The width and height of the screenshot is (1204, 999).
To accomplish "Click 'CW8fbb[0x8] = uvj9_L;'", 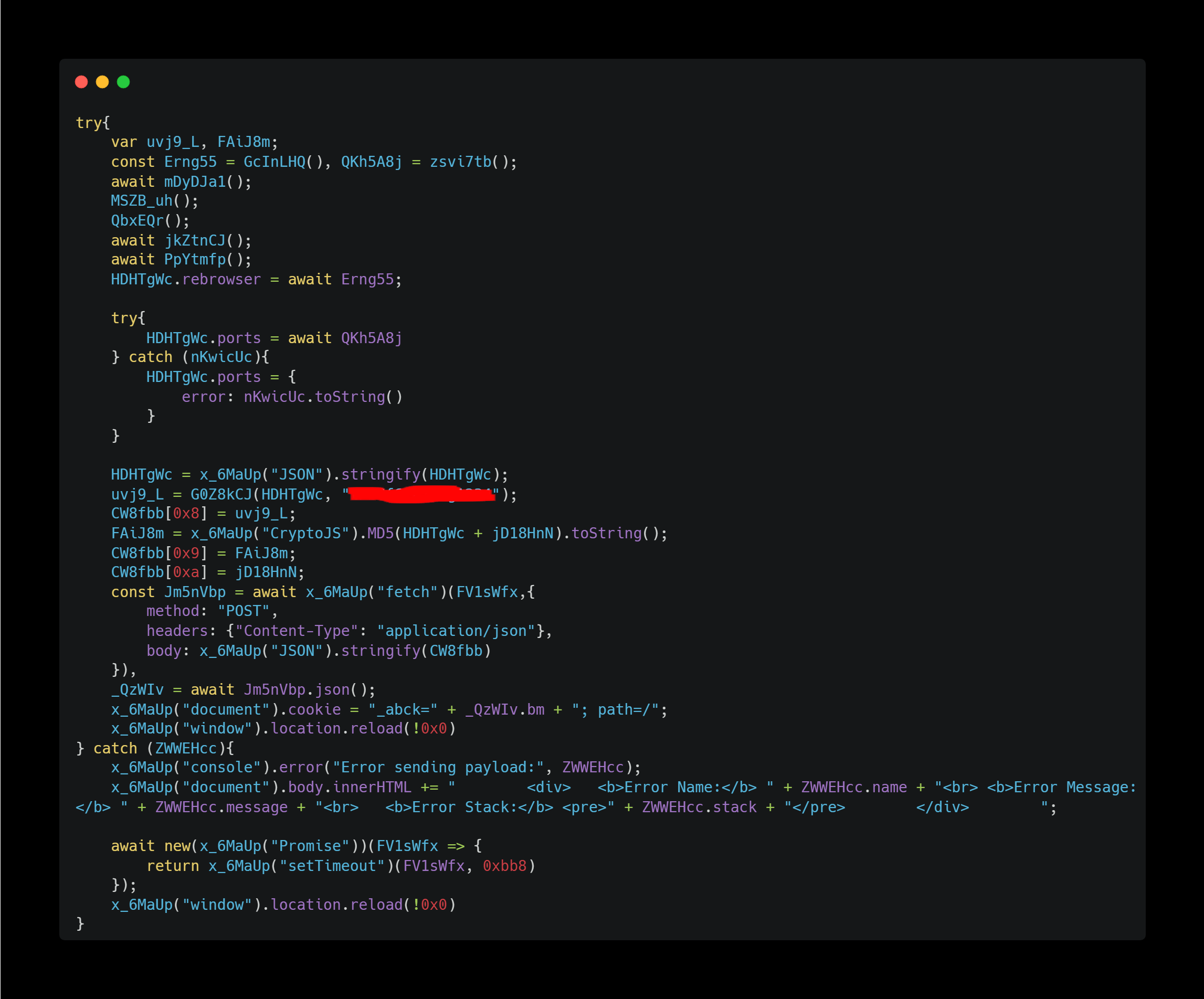I will click(x=204, y=514).
